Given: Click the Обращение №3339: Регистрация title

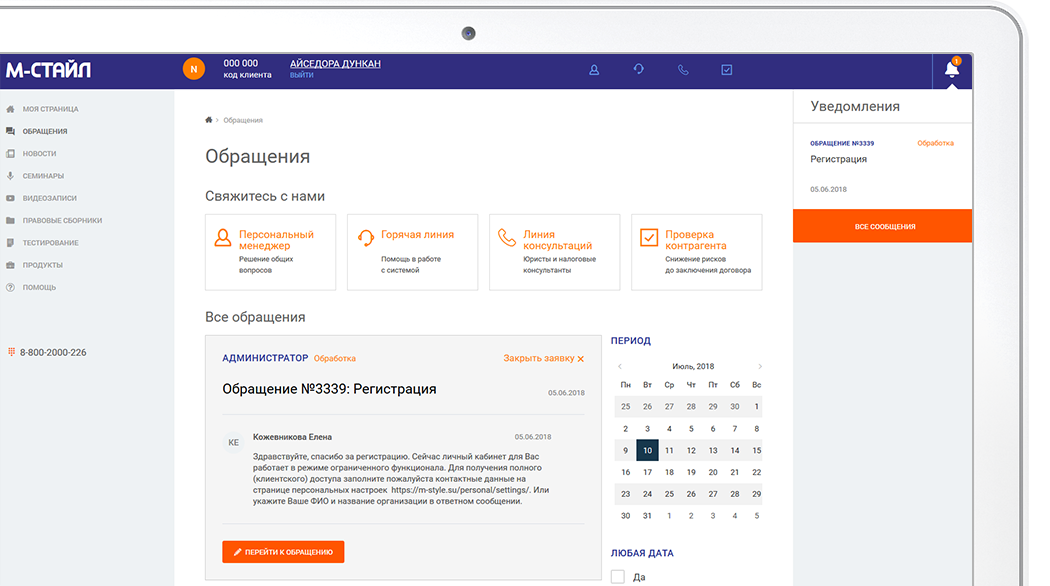Looking at the screenshot, I should [x=329, y=389].
